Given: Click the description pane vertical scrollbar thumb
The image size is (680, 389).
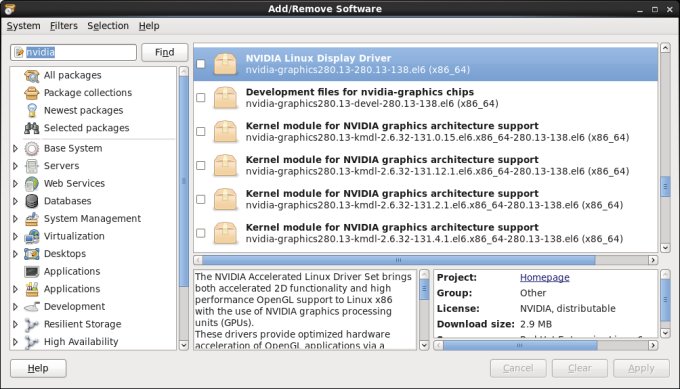Looking at the screenshot, I should tap(424, 290).
